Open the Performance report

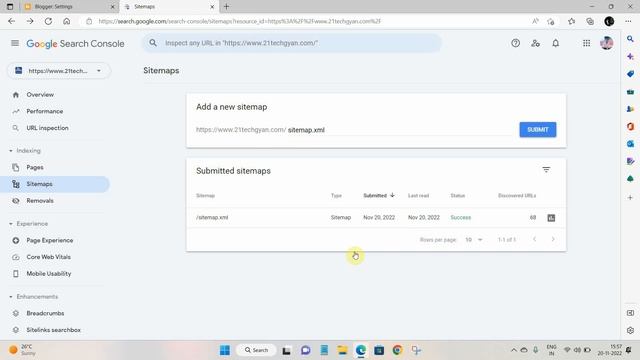click(44, 111)
